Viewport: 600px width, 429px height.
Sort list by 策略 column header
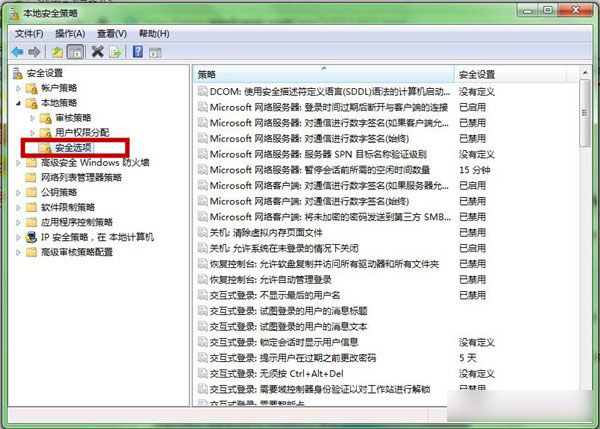coord(320,74)
